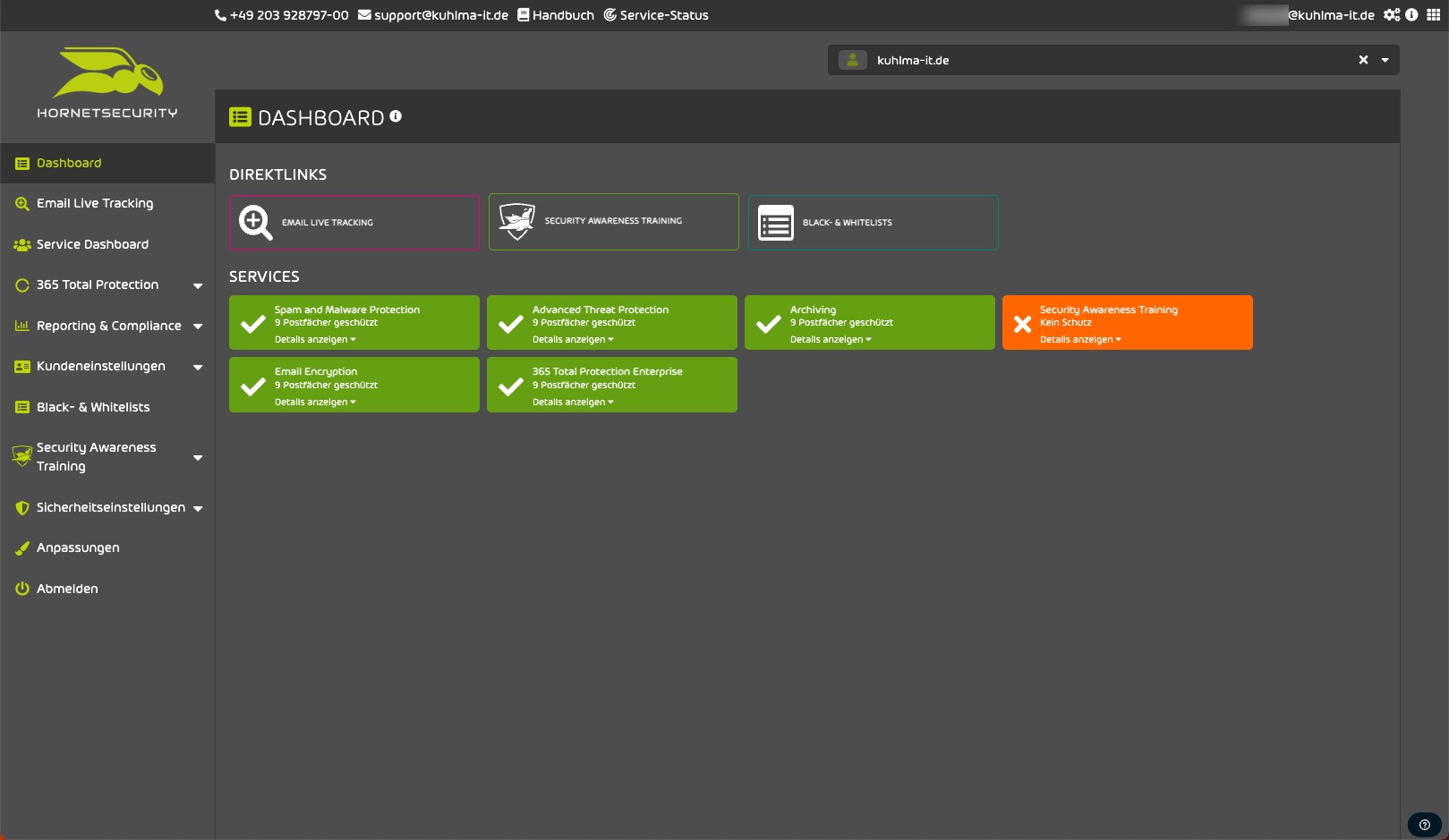Open Black- & Whitelists in the sidebar
The height and width of the screenshot is (840, 1449).
[x=107, y=408]
